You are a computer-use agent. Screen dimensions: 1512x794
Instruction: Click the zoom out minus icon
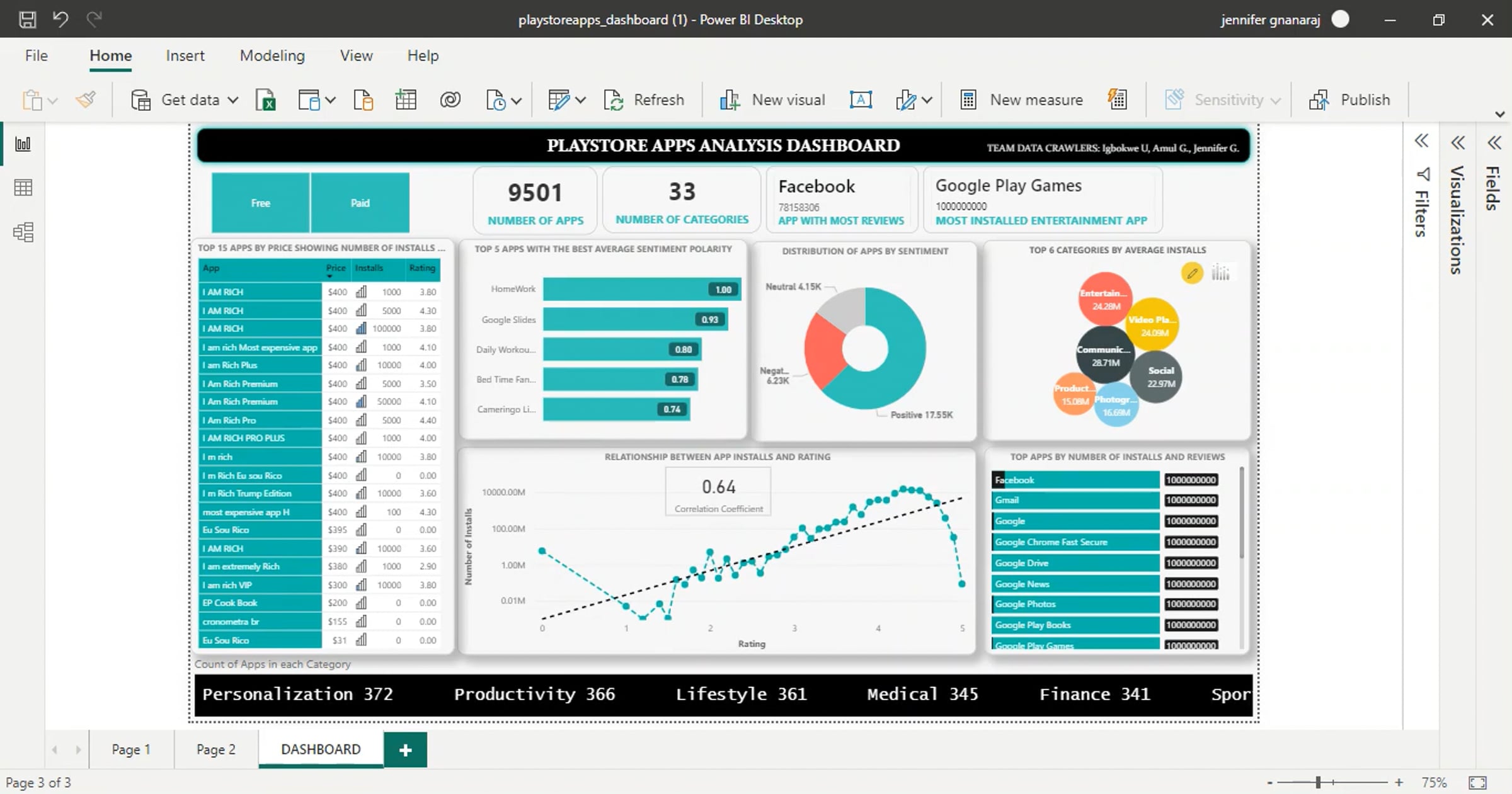[x=1270, y=783]
